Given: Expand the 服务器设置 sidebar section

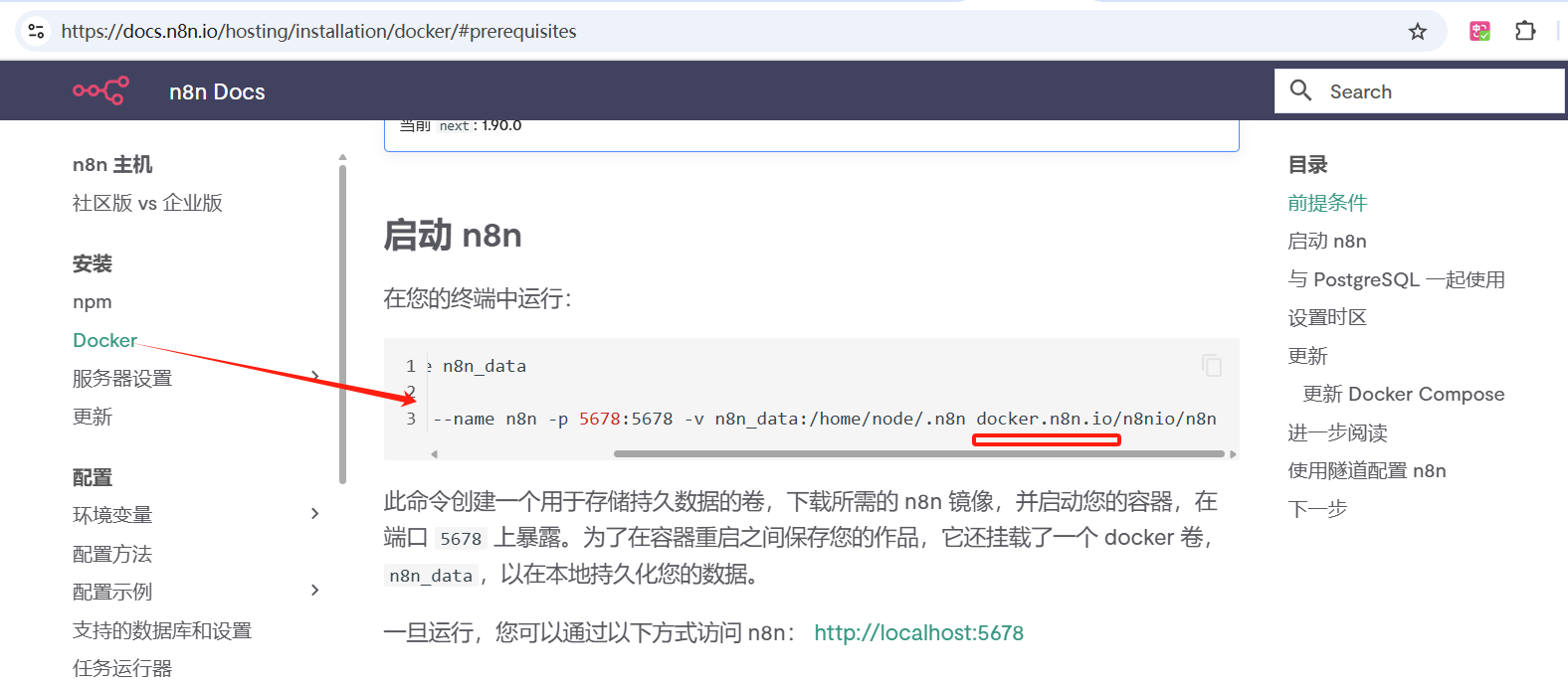Looking at the screenshot, I should point(314,377).
